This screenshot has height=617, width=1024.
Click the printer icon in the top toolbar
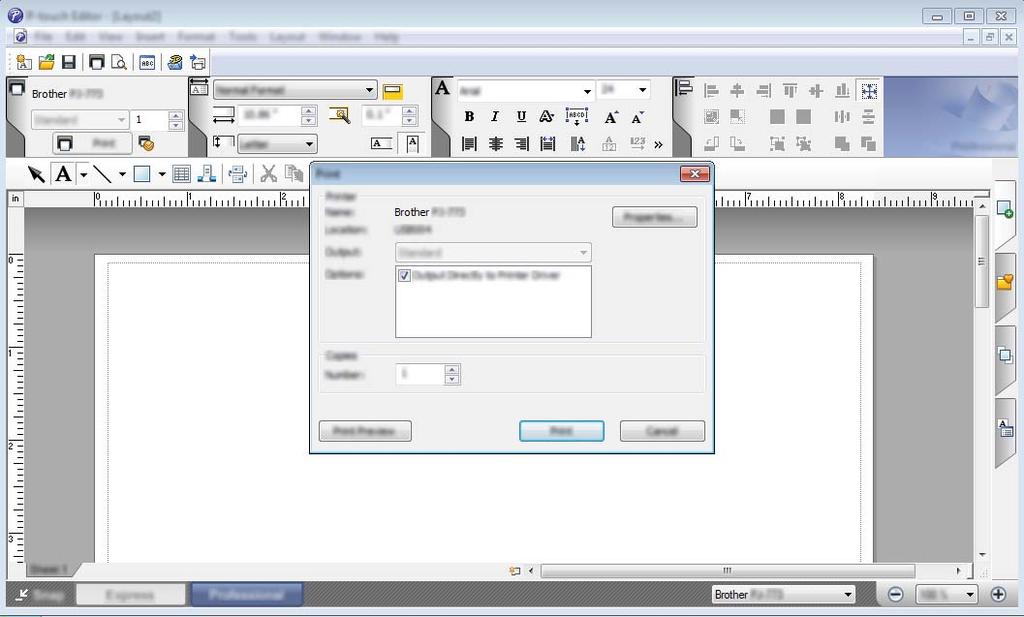97,62
